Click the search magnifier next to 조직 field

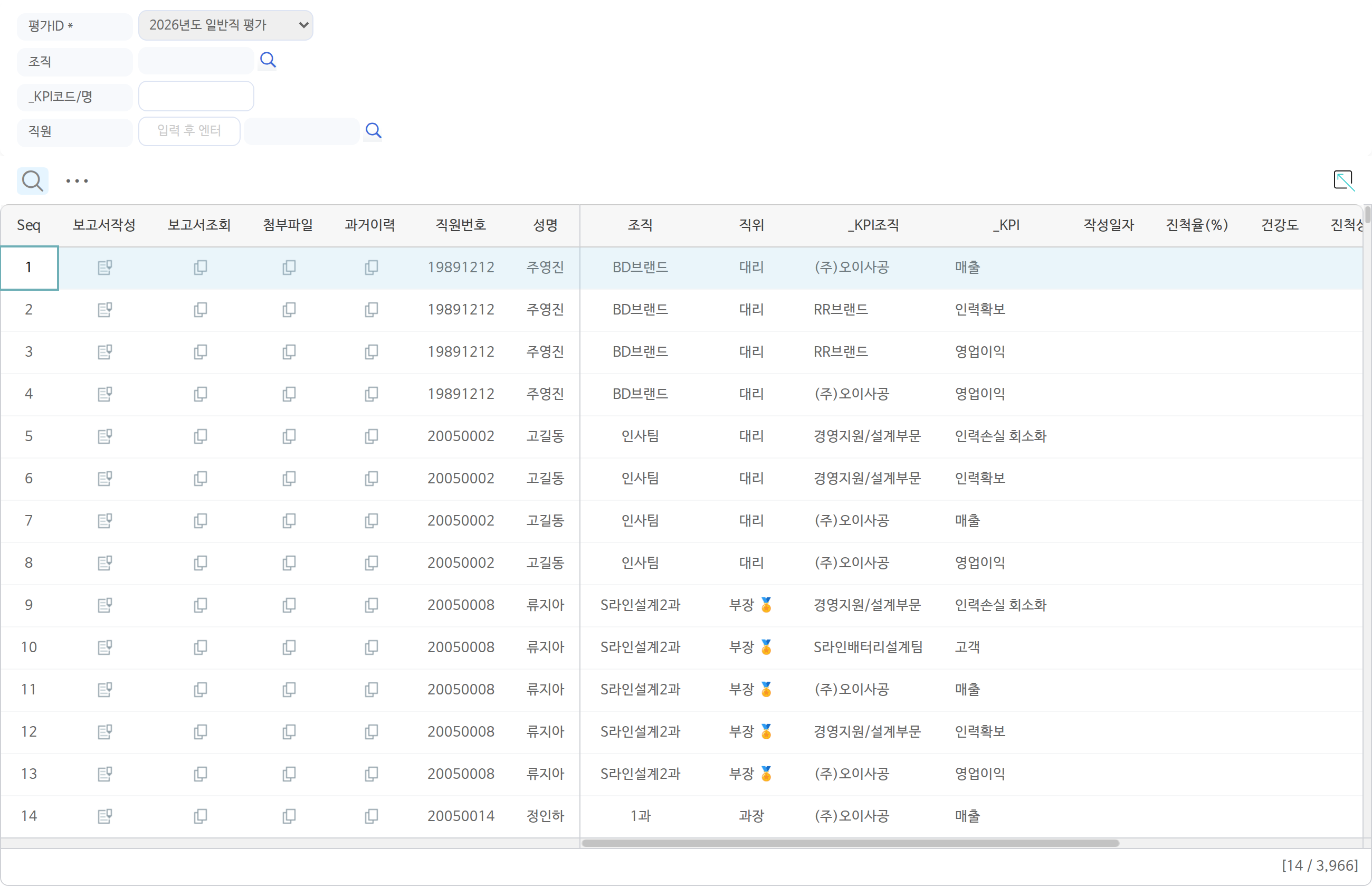268,60
